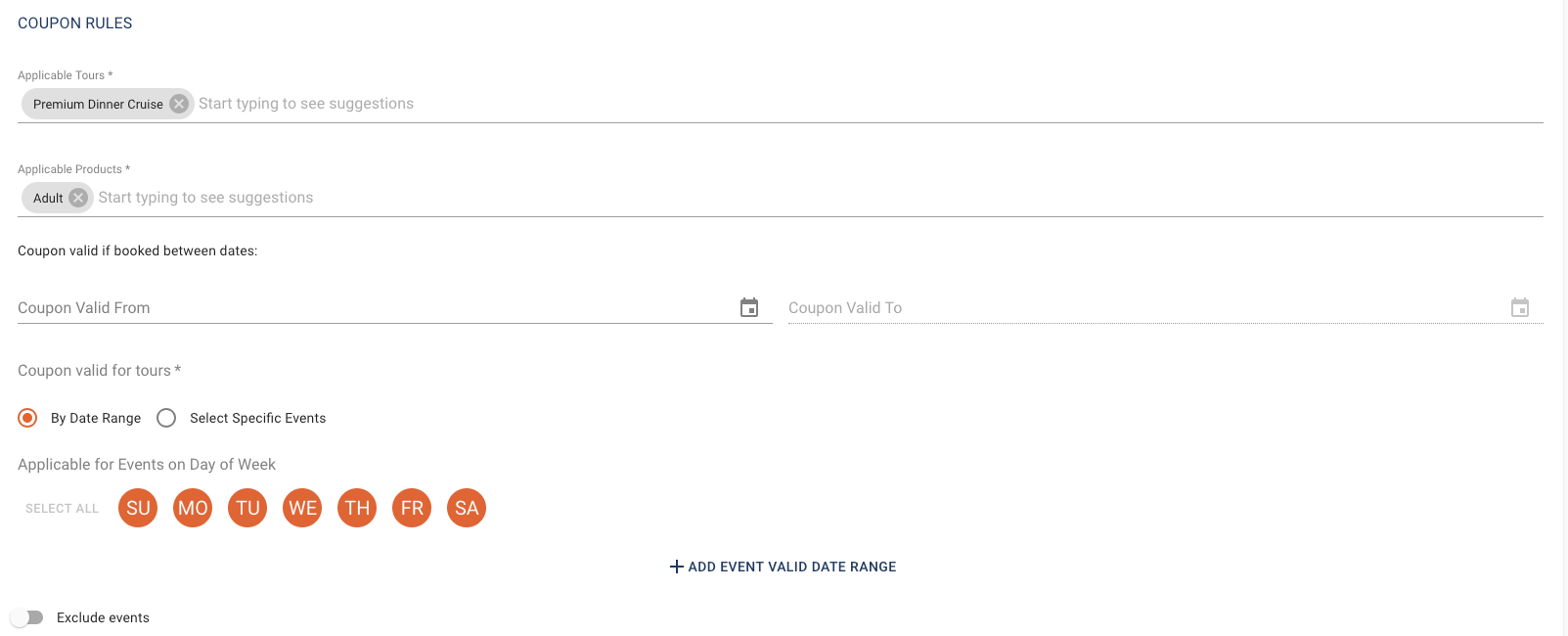
Task: Deselect the TU day of week
Action: click(247, 508)
